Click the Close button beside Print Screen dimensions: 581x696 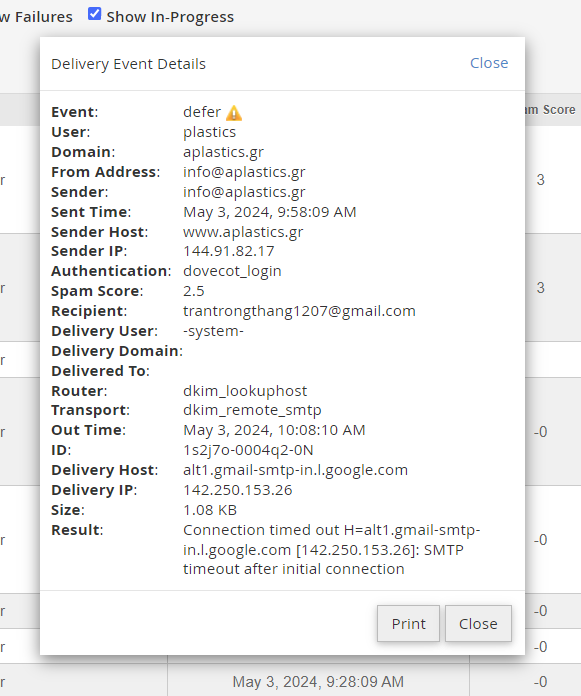[478, 624]
